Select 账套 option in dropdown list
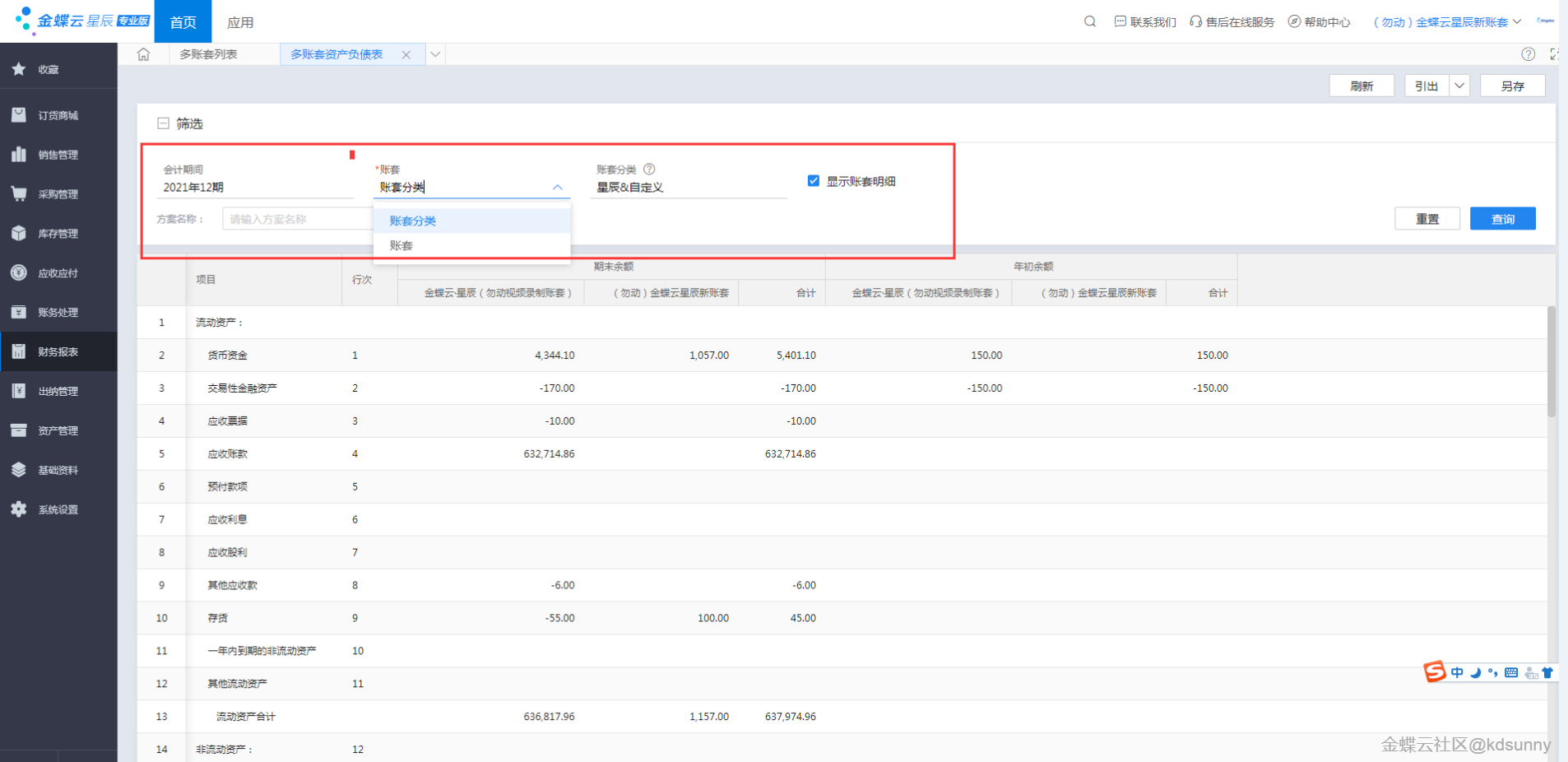The image size is (1568, 762). [401, 245]
